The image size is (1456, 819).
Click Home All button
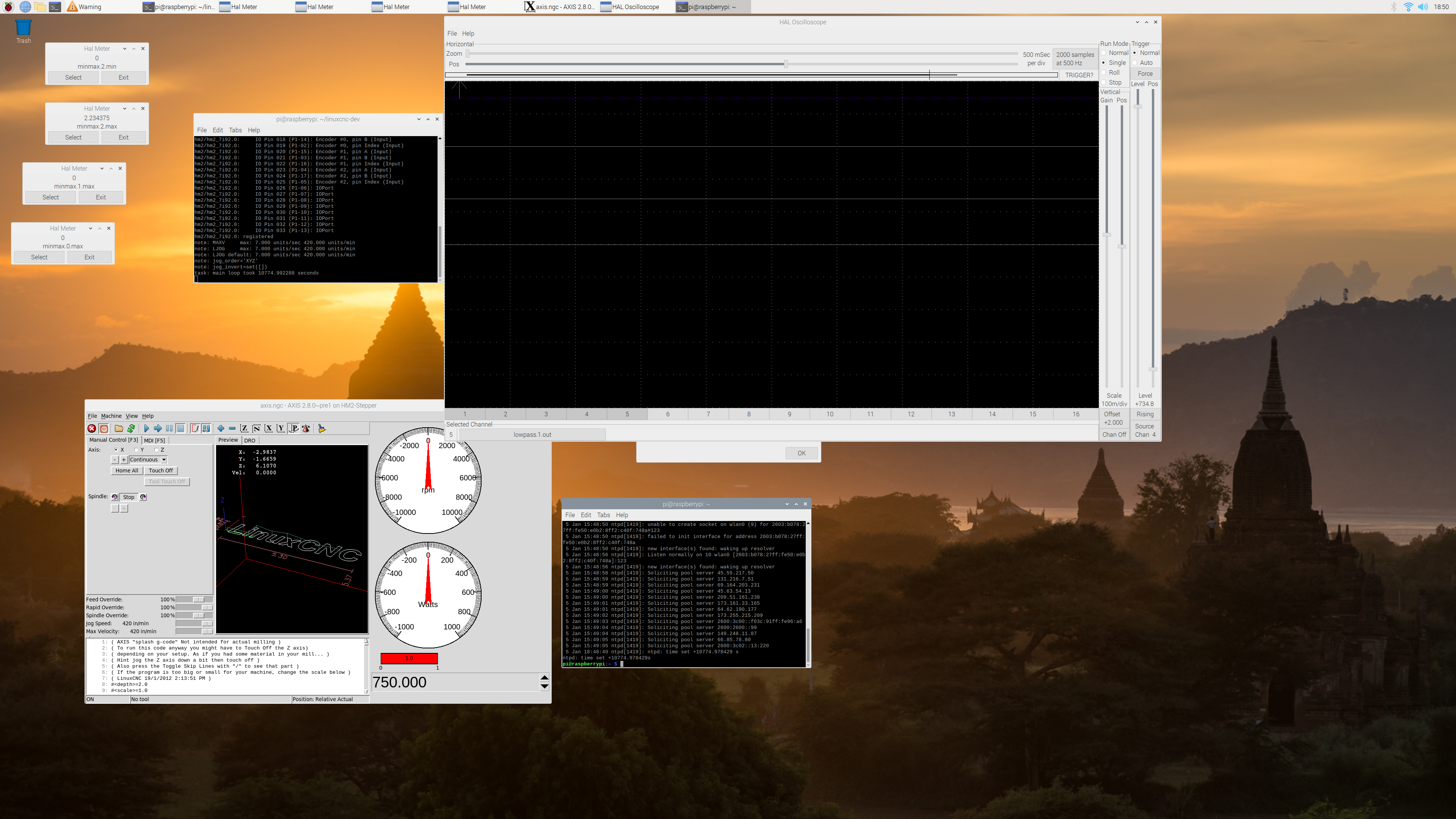127,470
